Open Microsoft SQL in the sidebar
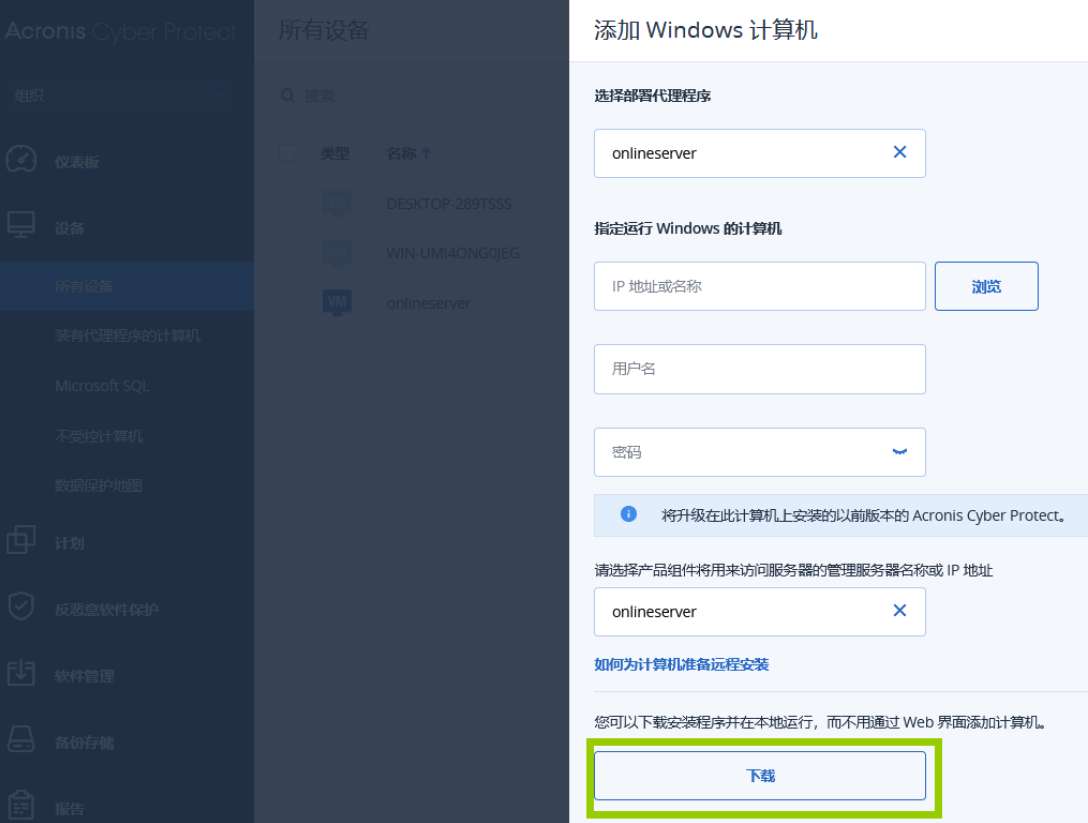The image size is (1088, 823). pyautogui.click(x=102, y=386)
